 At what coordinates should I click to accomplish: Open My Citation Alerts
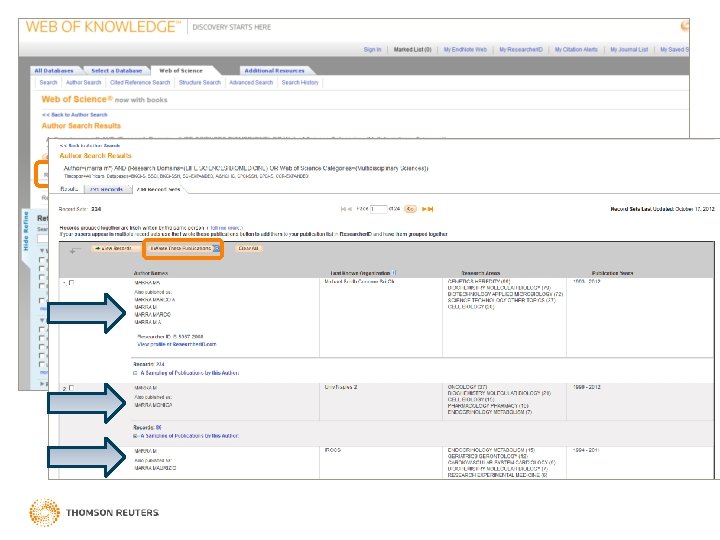tap(576, 50)
